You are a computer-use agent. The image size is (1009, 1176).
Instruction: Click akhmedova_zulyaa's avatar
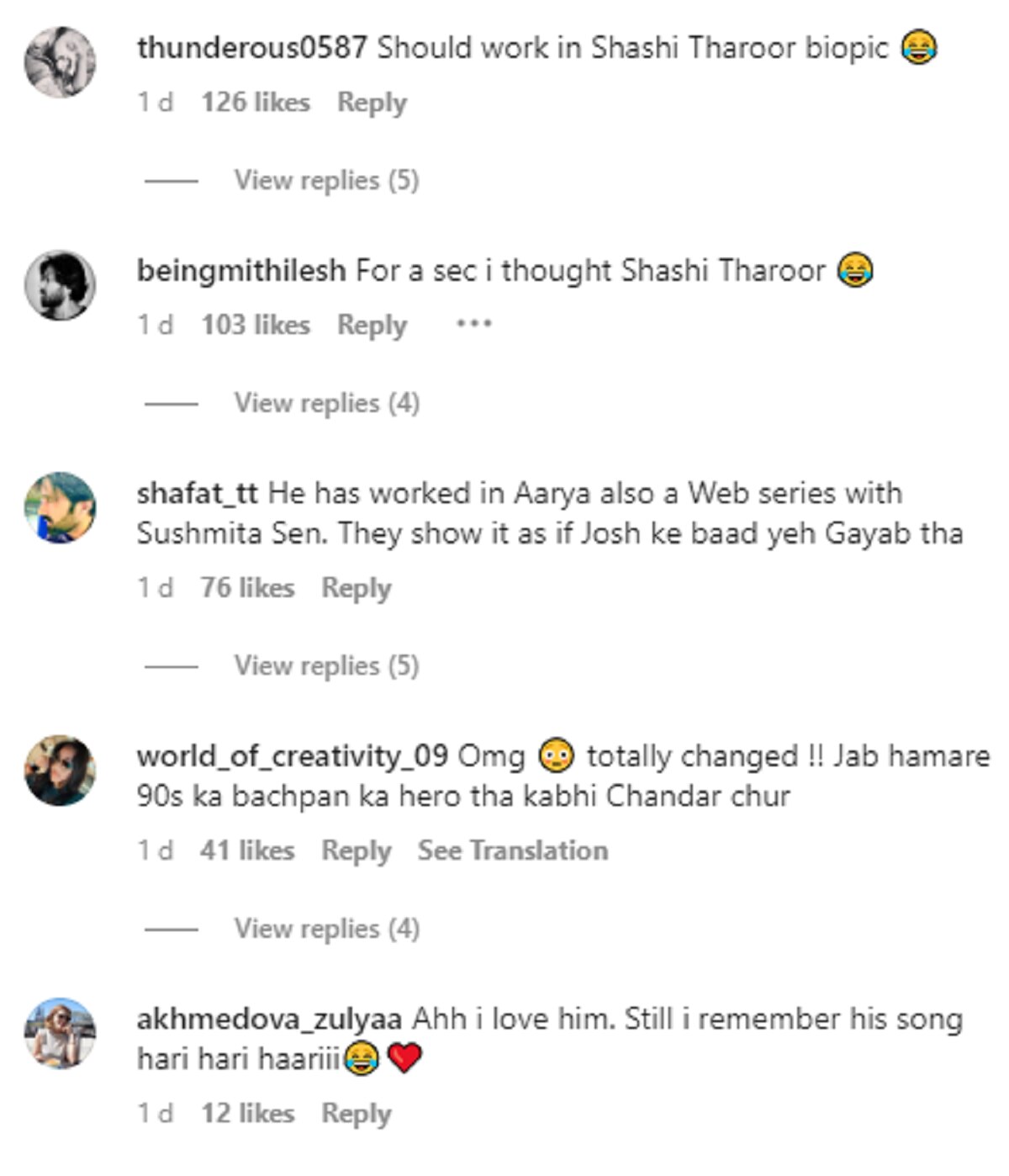60,1034
